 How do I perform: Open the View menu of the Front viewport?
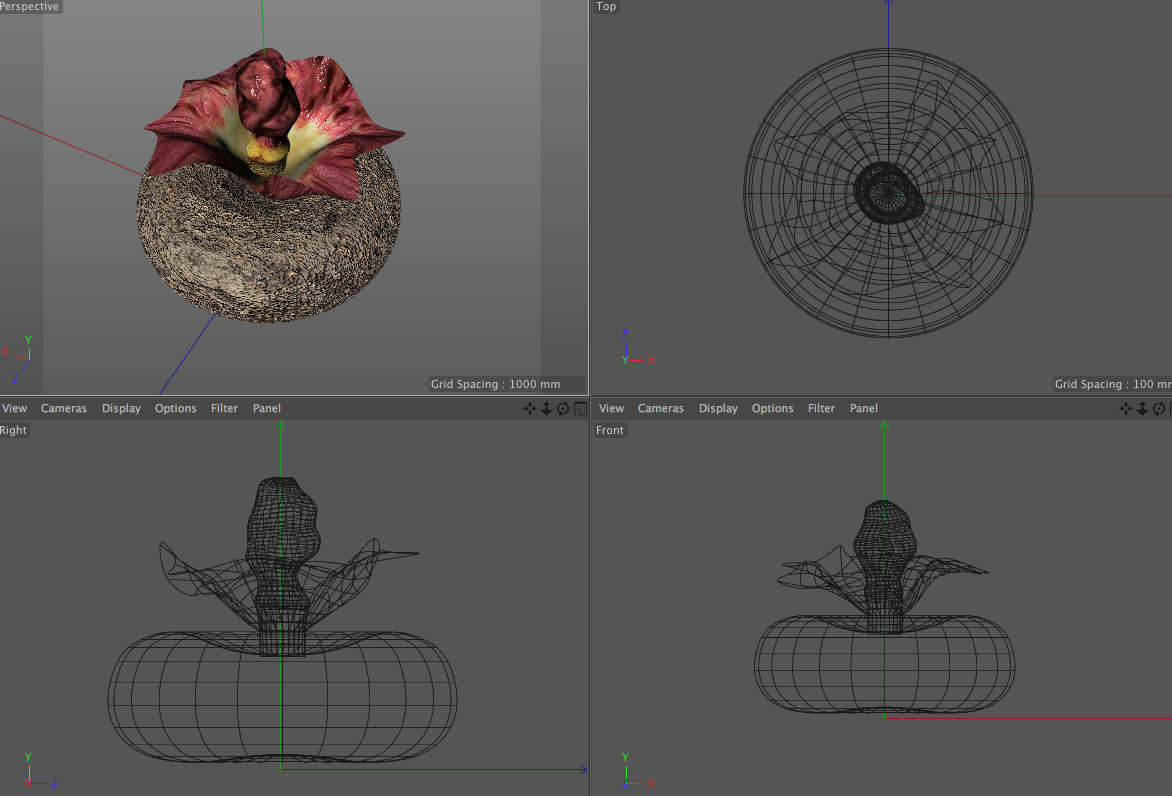(x=612, y=408)
